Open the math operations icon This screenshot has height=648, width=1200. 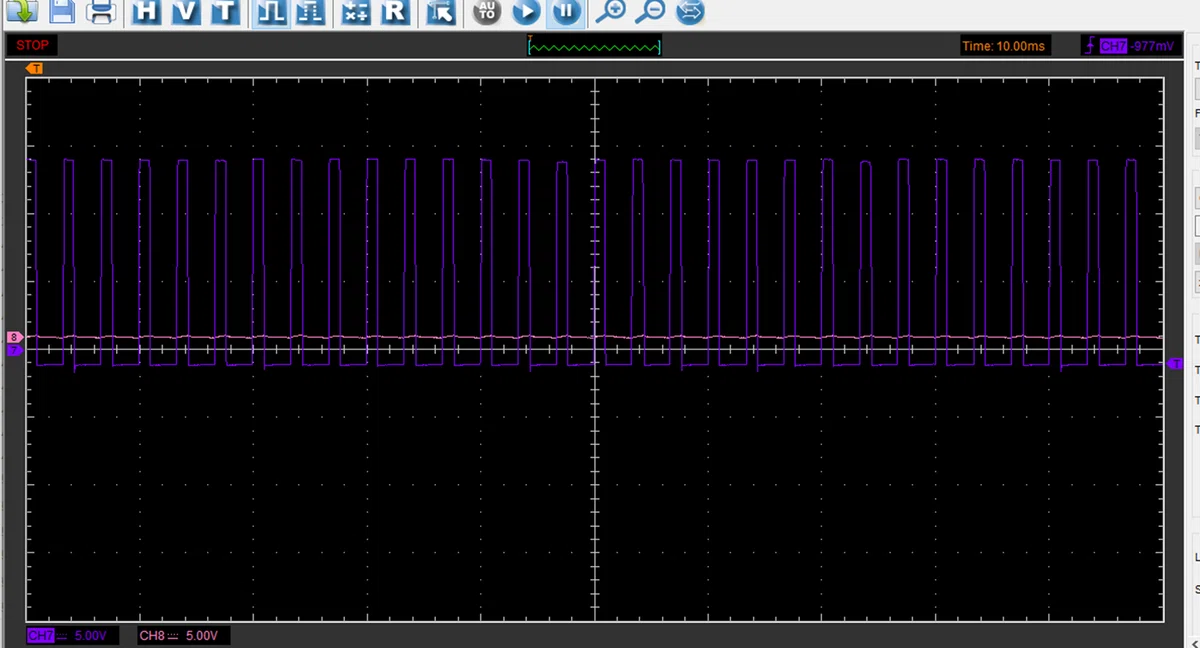point(355,12)
